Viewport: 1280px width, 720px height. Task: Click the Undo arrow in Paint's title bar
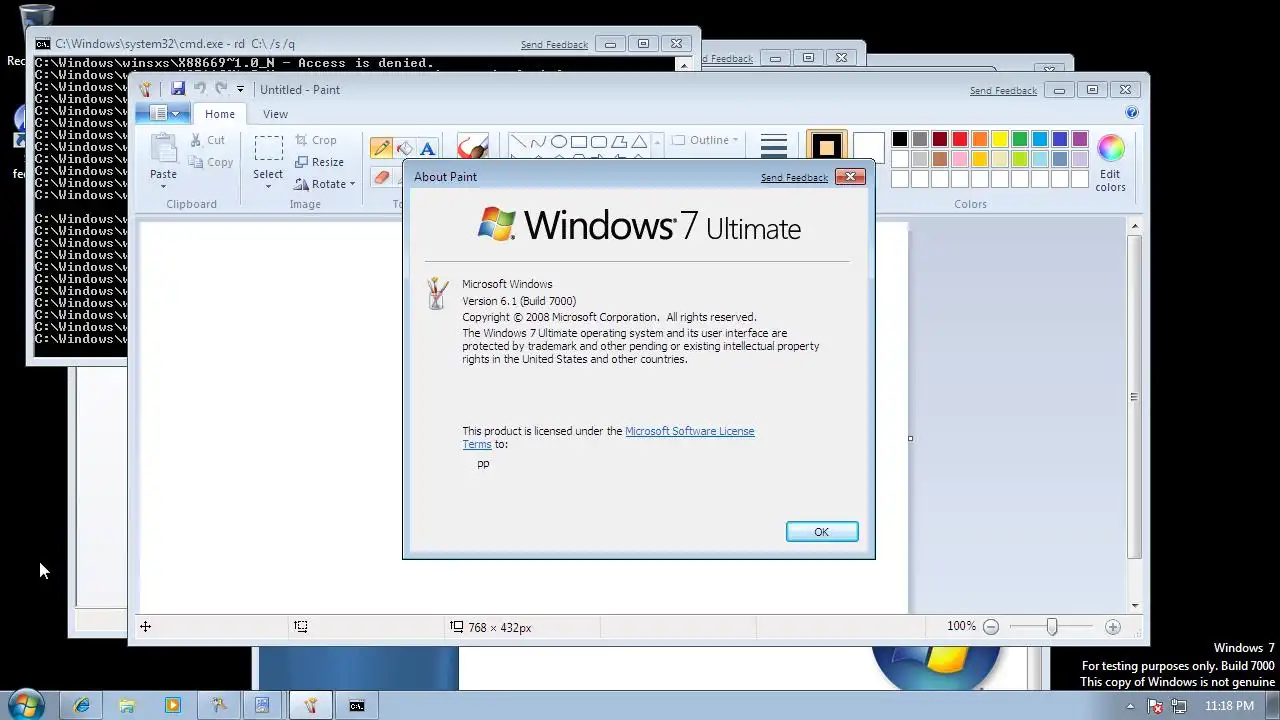tap(199, 89)
